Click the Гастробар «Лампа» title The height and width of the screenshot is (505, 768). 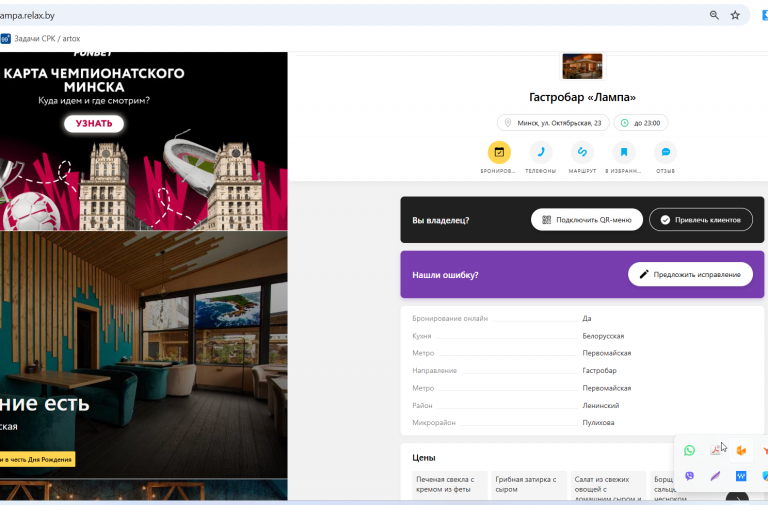pos(582,97)
